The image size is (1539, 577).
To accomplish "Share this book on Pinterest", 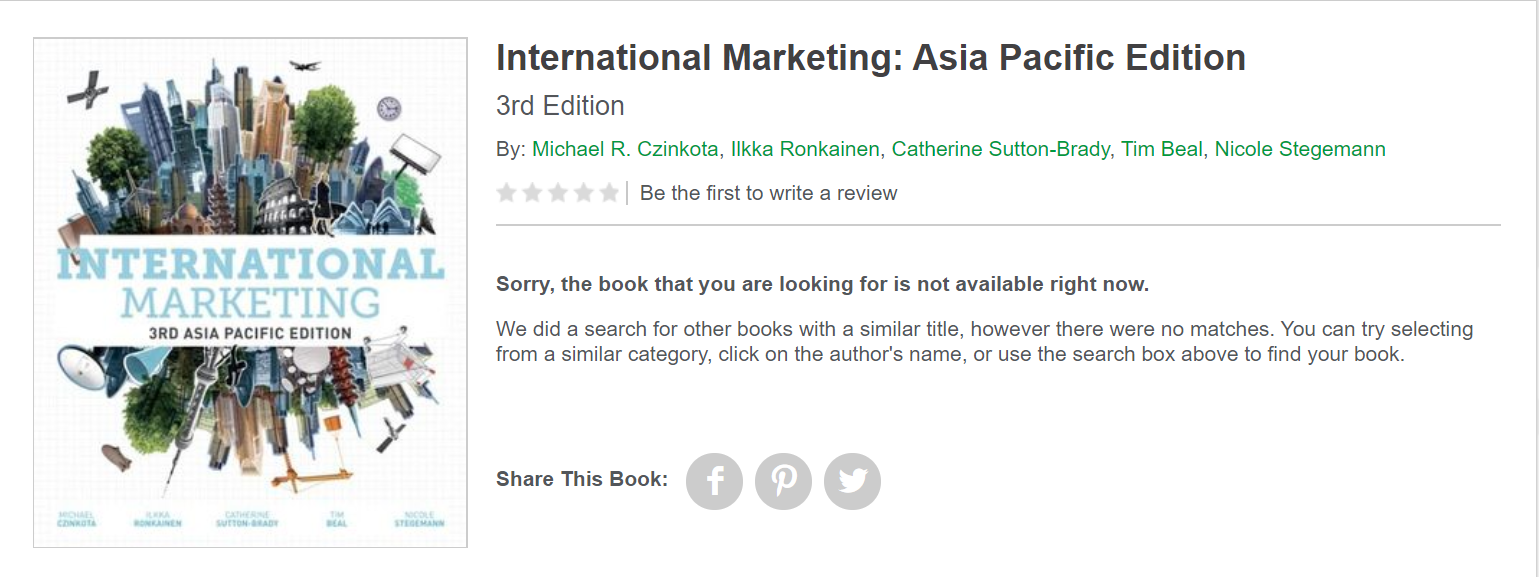I will click(783, 482).
